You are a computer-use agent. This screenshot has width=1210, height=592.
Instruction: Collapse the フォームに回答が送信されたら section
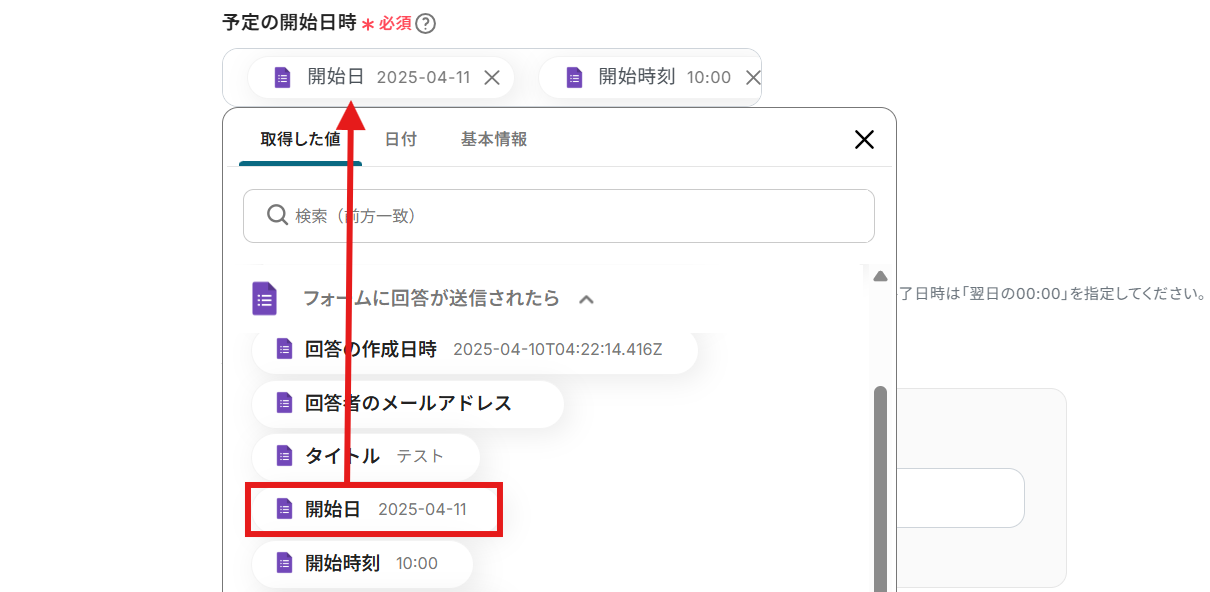[587, 299]
